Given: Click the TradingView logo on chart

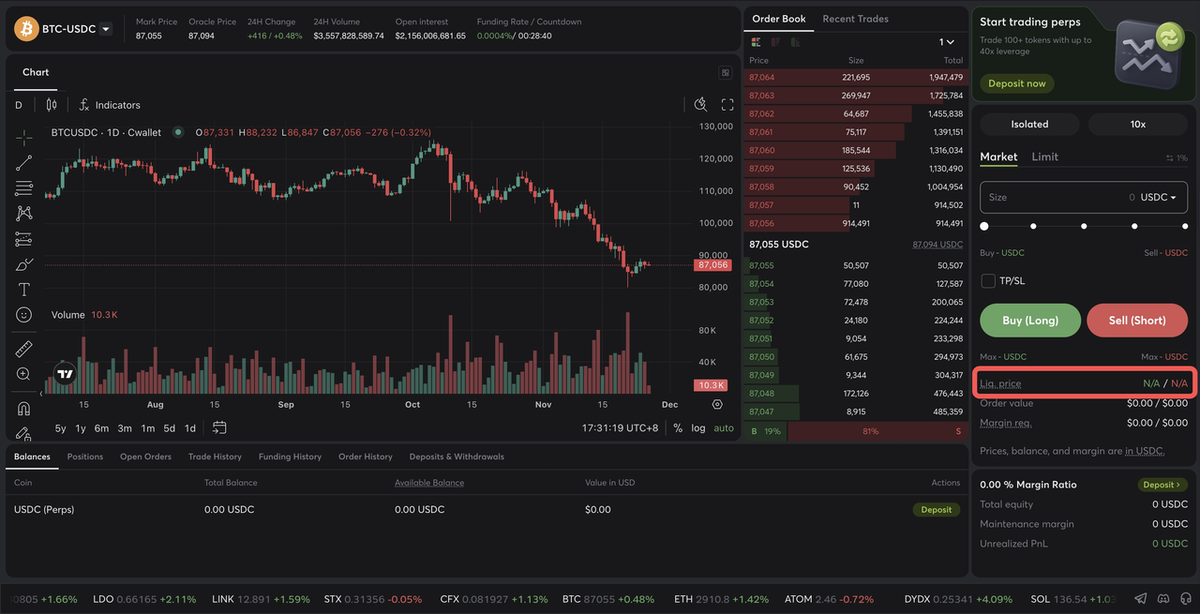Looking at the screenshot, I should 65,374.
